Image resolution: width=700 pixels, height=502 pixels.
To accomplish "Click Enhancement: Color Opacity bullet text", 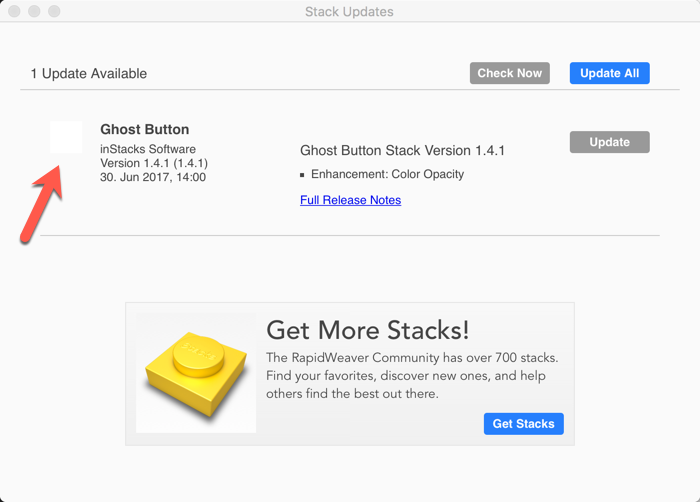I will point(388,174).
